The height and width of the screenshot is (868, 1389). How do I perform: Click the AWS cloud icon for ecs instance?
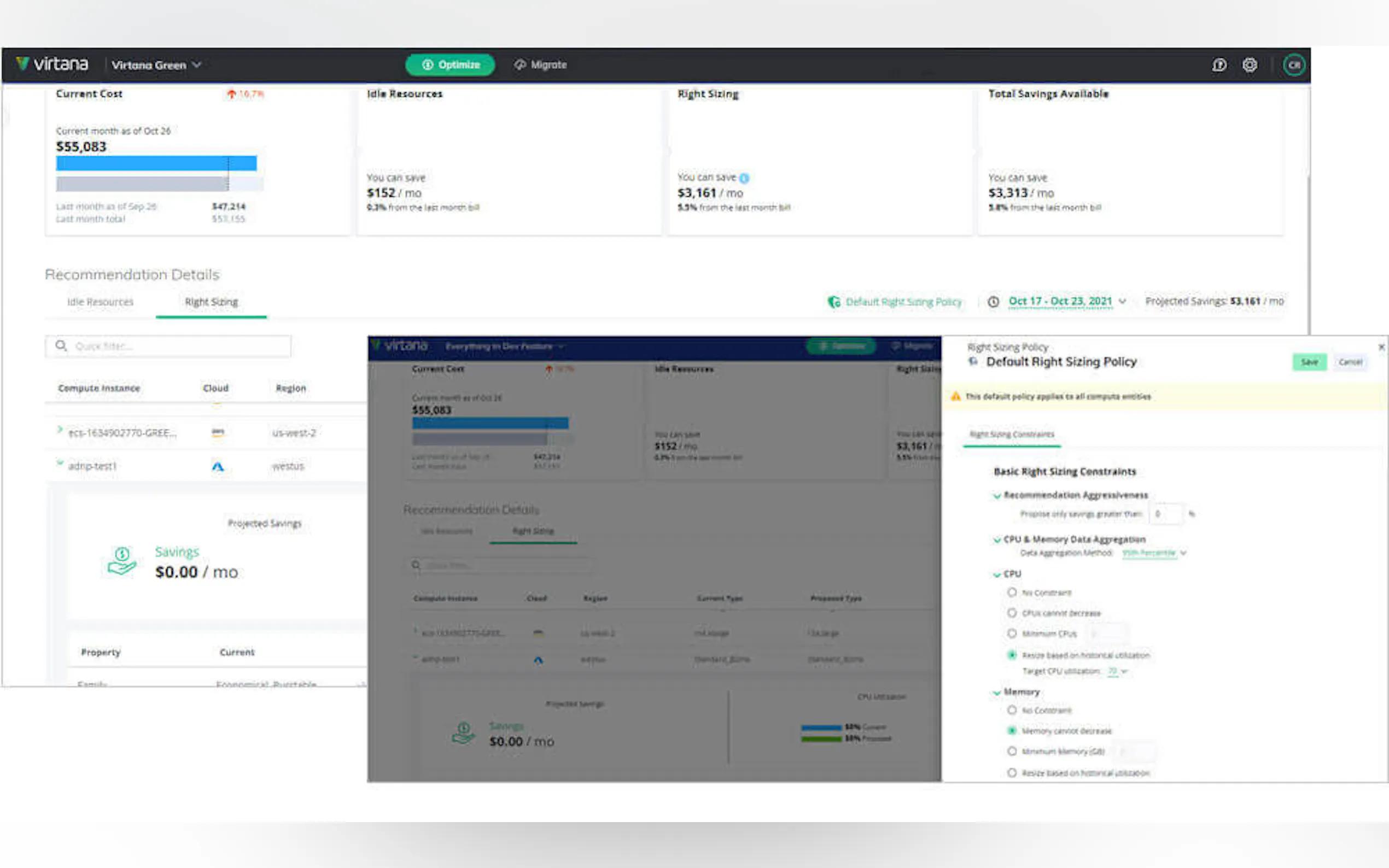click(x=218, y=433)
